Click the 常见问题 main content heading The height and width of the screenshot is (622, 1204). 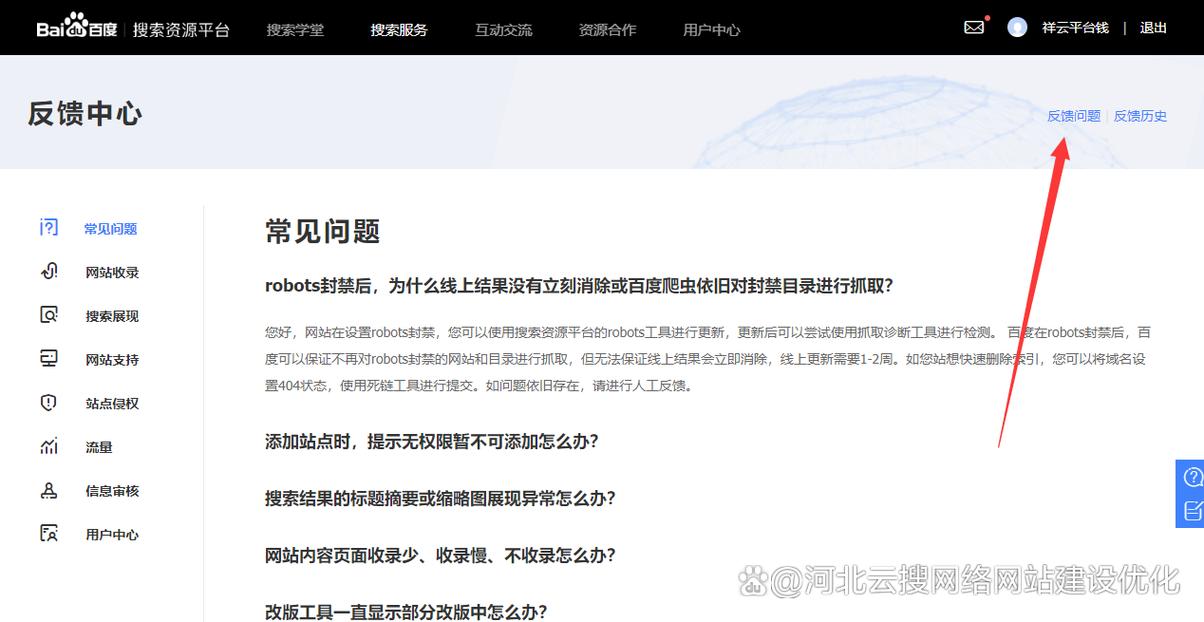tap(323, 231)
